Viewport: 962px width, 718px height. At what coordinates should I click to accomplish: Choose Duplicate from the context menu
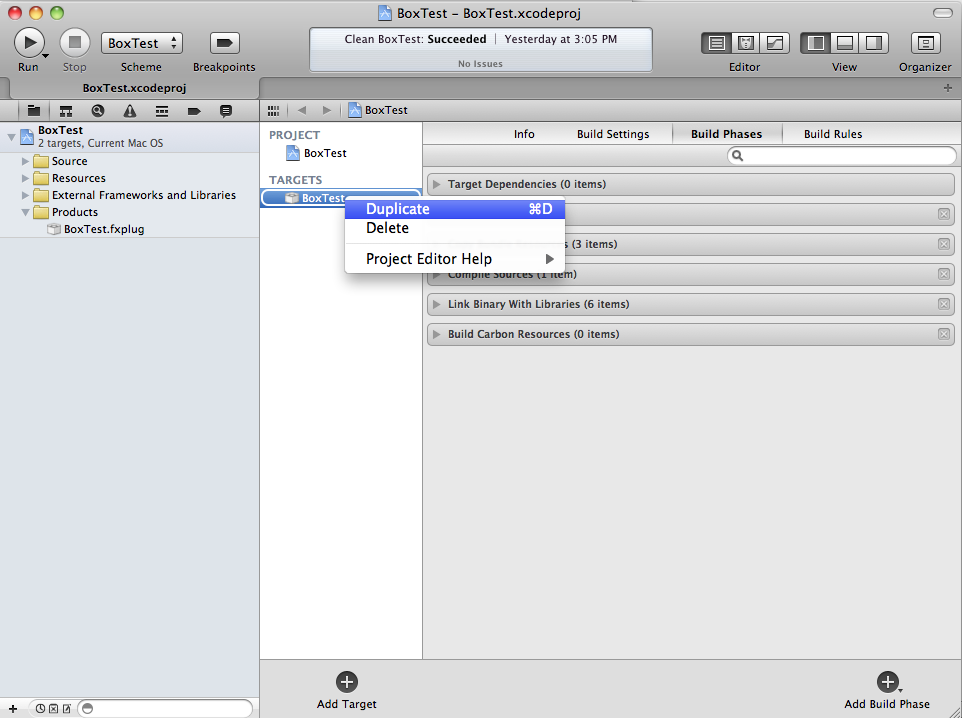click(x=398, y=209)
